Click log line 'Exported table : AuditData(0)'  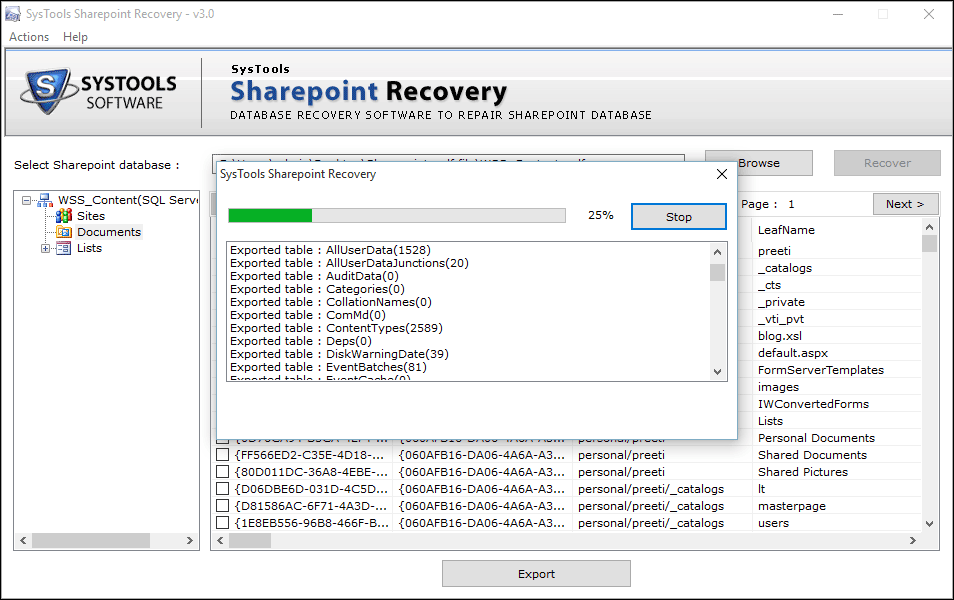[315, 276]
